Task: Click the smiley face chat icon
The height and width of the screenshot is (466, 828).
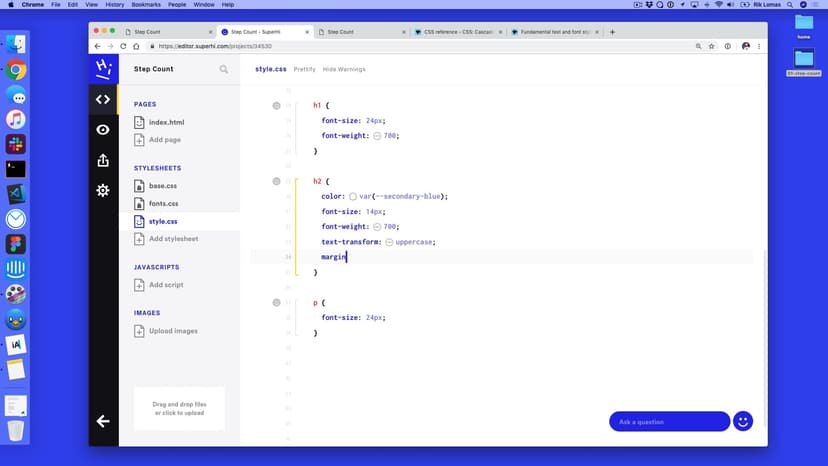Action: (742, 421)
